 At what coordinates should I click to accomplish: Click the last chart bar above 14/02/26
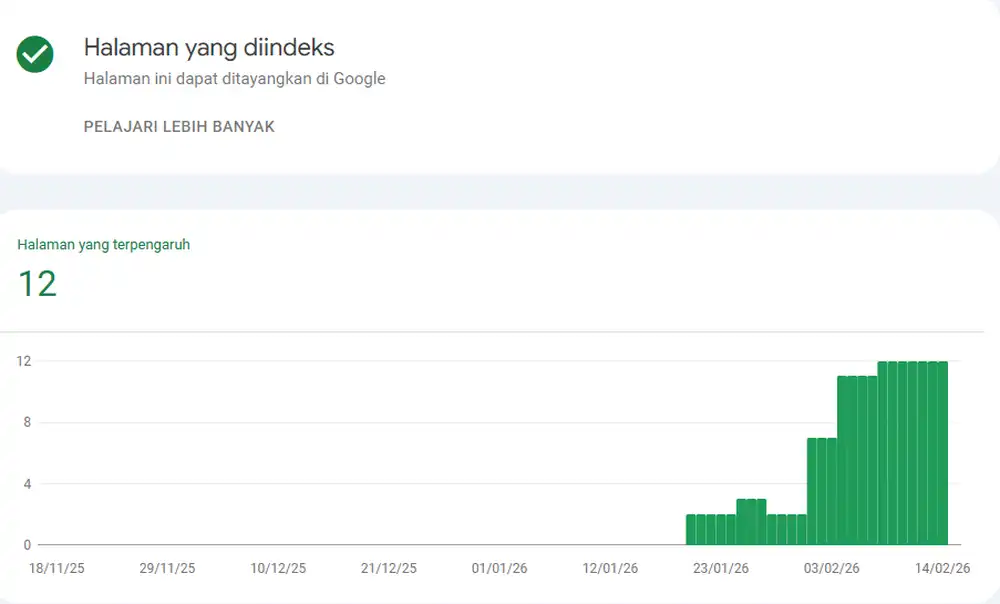click(943, 453)
